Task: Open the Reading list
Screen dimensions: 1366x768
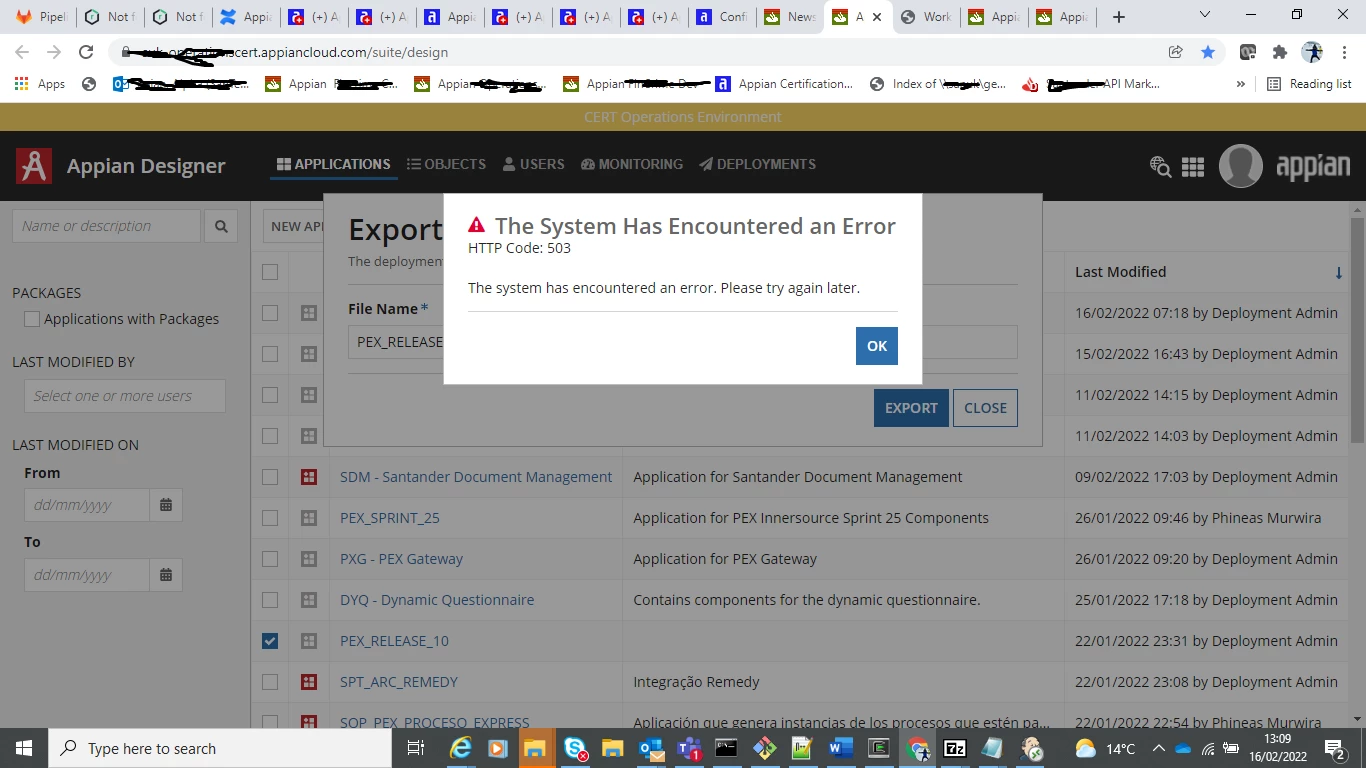Action: click(1310, 84)
